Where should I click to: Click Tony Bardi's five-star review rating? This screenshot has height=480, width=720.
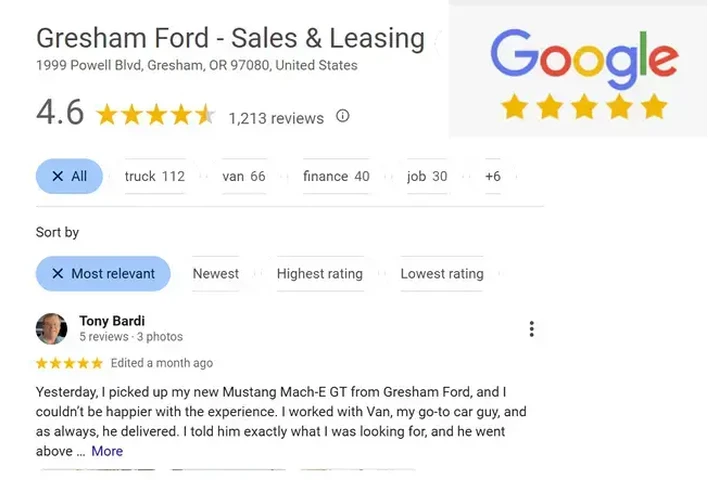coord(69,363)
